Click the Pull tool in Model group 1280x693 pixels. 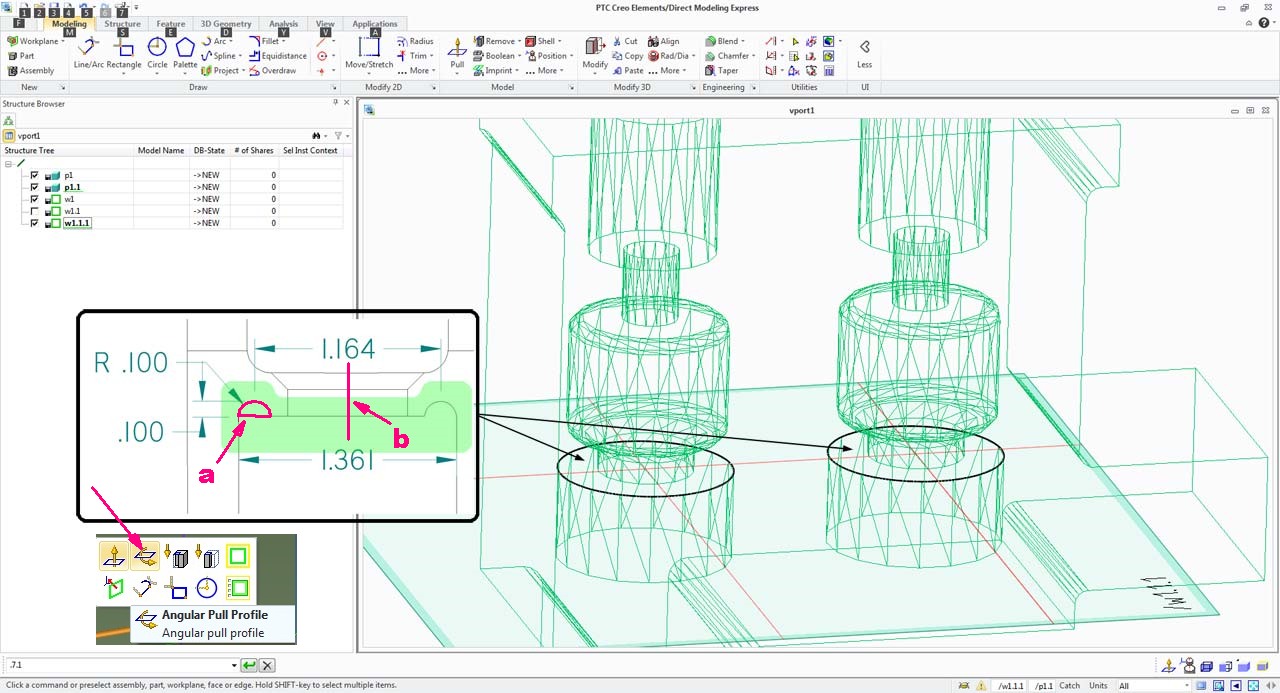(x=457, y=53)
